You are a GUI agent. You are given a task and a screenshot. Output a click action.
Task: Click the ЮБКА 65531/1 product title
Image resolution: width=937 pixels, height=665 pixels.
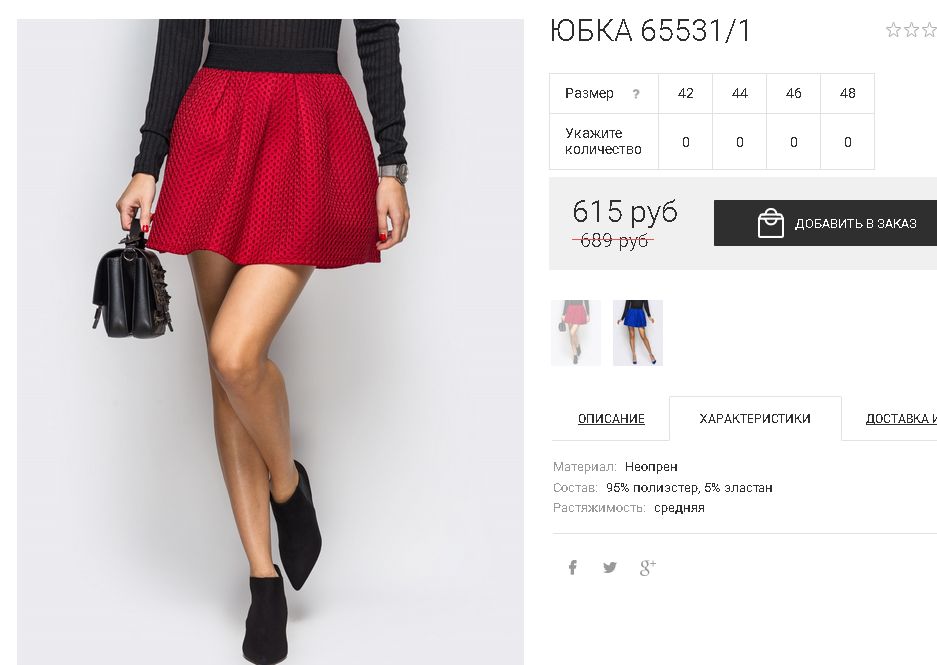(650, 31)
